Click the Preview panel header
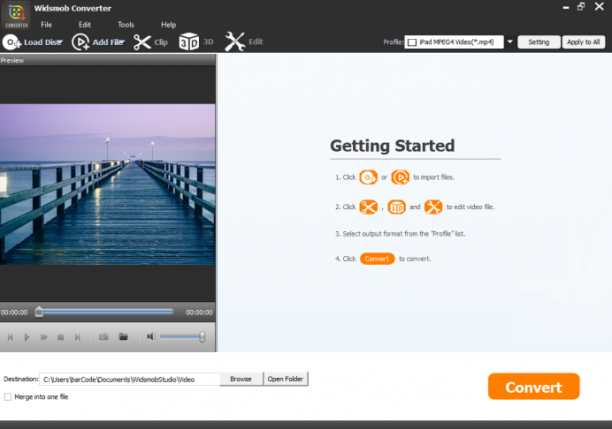612x429 pixels. [x=108, y=61]
